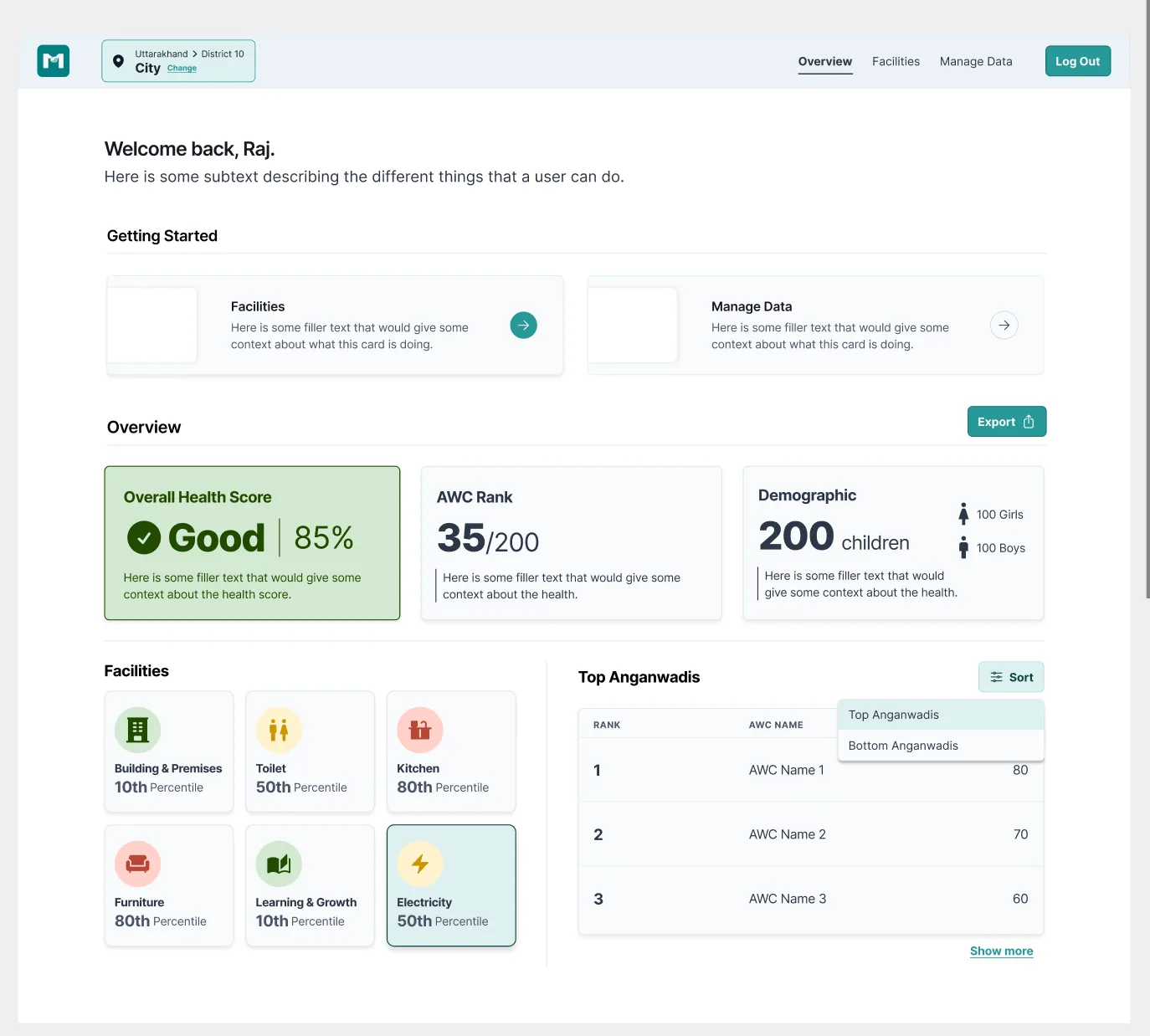Click the score 60 in row 3
Image resolution: width=1150 pixels, height=1036 pixels.
click(x=1020, y=899)
